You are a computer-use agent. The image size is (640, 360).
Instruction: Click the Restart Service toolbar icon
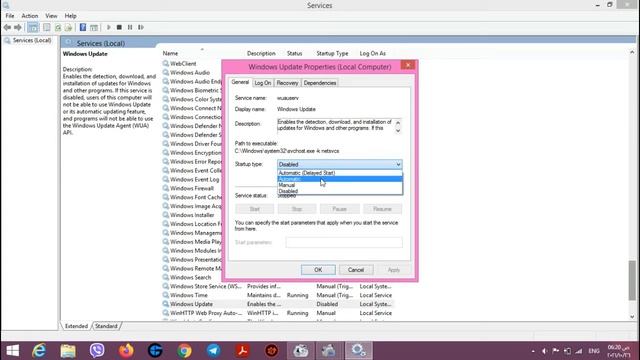click(x=141, y=27)
